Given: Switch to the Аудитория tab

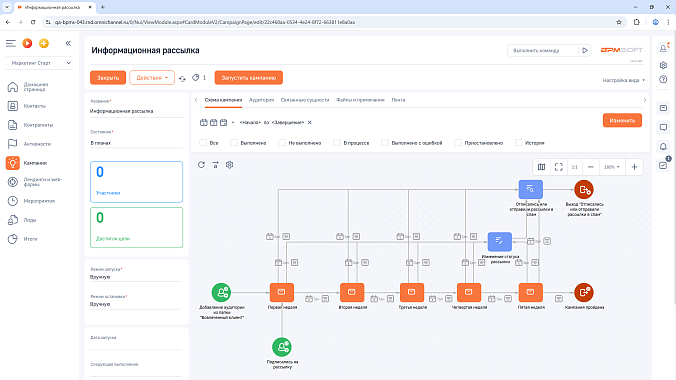Looking at the screenshot, I should 262,100.
